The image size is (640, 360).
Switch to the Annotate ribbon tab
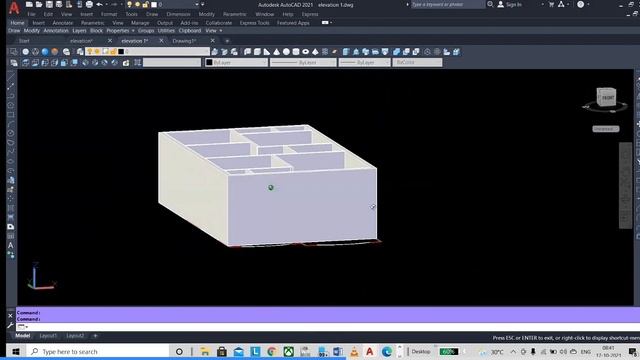pyautogui.click(x=63, y=23)
